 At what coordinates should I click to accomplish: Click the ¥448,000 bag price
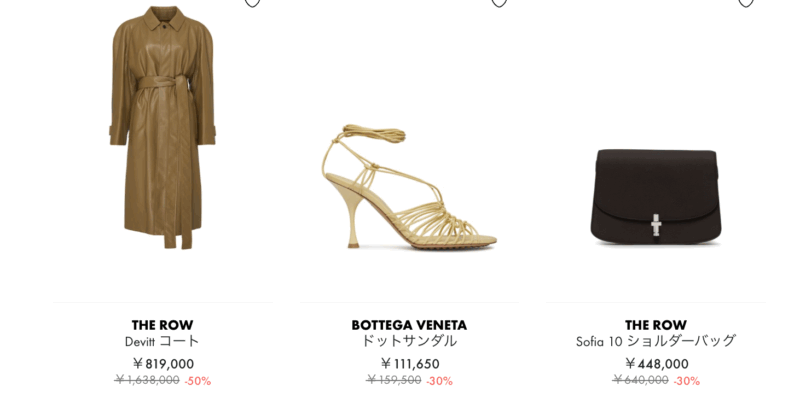(x=657, y=364)
